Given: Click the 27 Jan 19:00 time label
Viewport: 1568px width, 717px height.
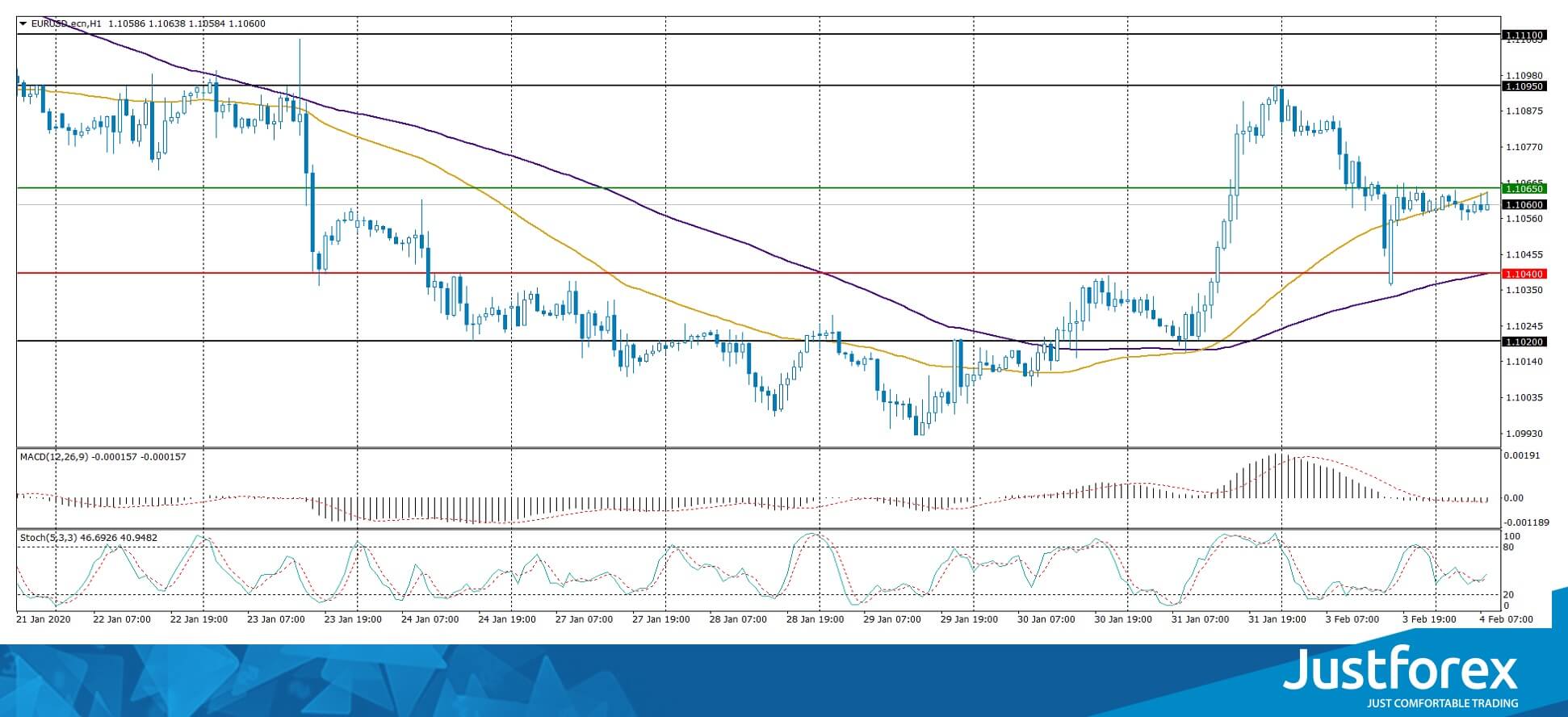Looking at the screenshot, I should tap(661, 619).
